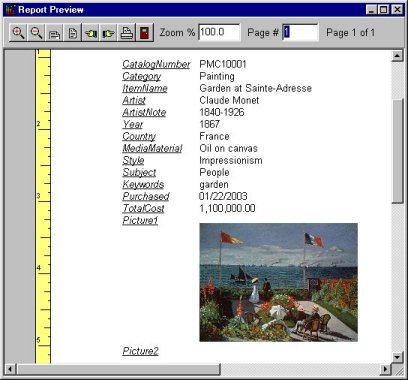Click the Purchased field label
Viewport: 408px width, 380px height.
pyautogui.click(x=146, y=196)
